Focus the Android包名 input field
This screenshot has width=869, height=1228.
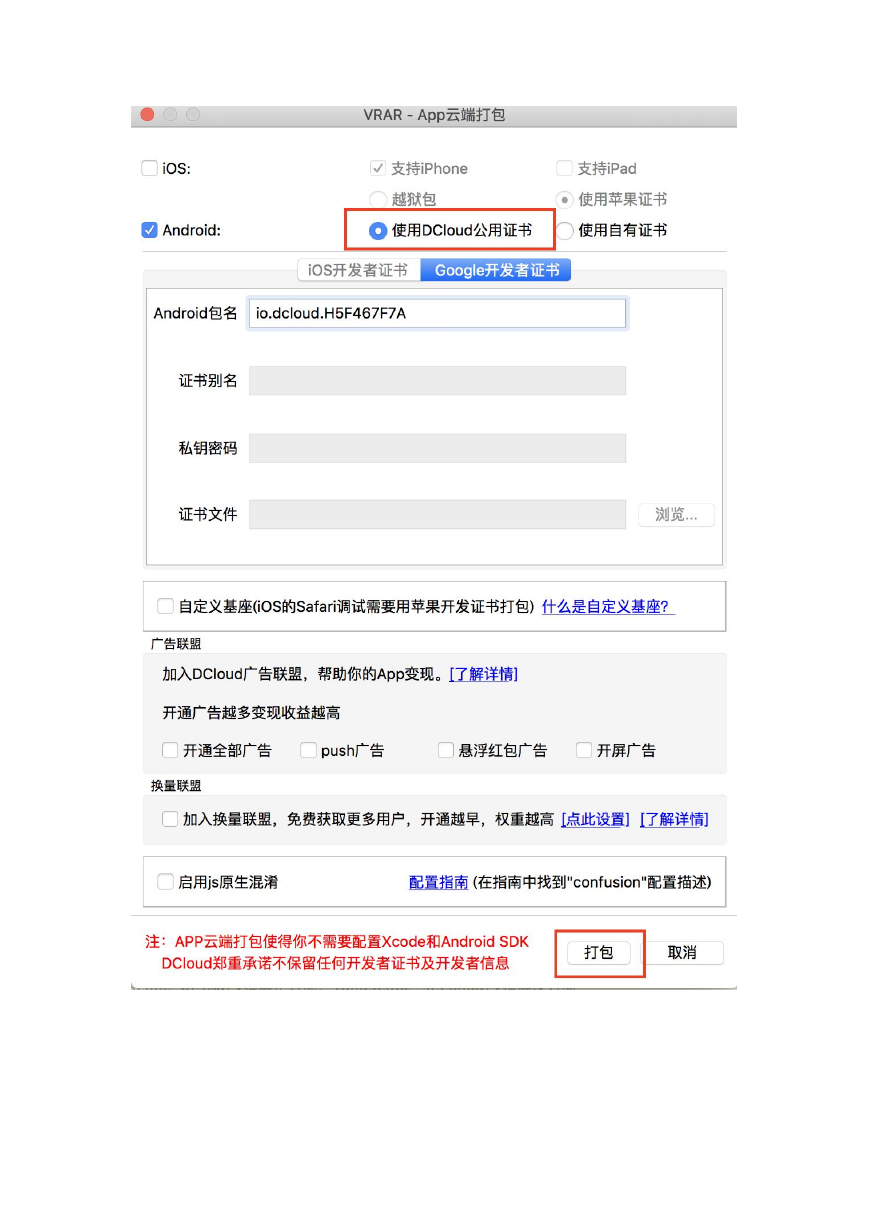437,314
